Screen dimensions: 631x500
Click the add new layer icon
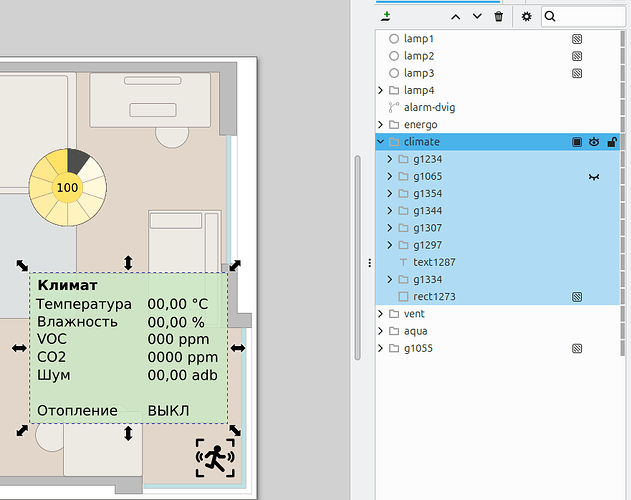pyautogui.click(x=386, y=17)
